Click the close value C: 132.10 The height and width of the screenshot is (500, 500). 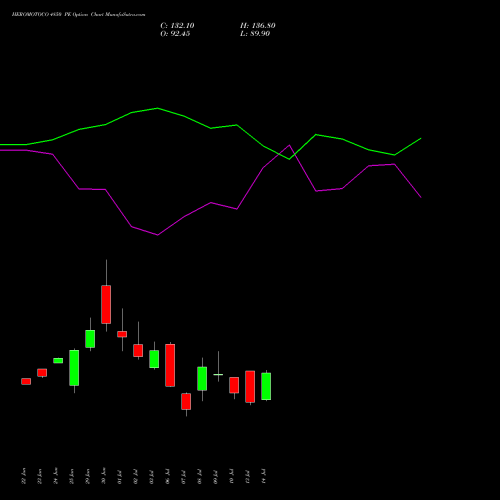(177, 26)
